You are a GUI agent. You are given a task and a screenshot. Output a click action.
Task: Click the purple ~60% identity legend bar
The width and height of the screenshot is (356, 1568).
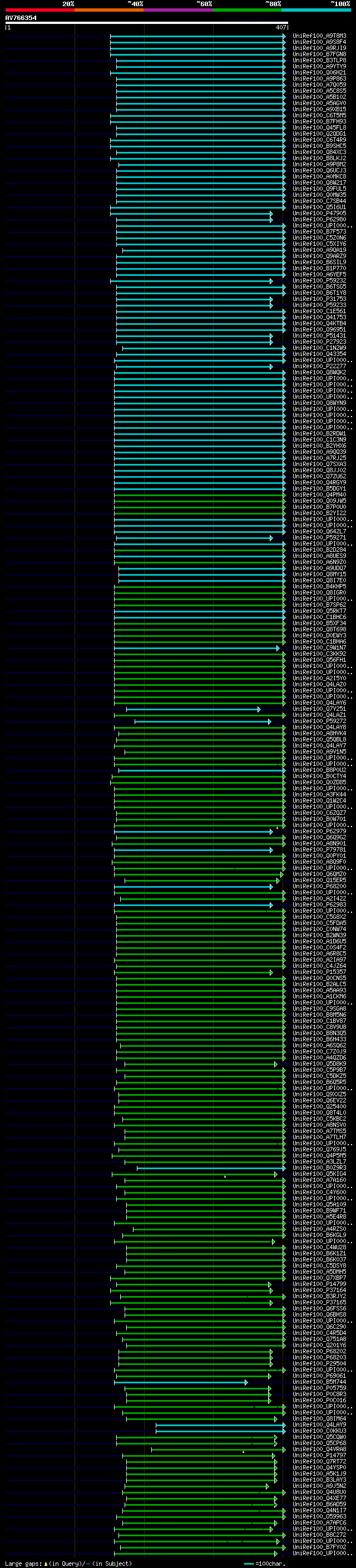(179, 10)
